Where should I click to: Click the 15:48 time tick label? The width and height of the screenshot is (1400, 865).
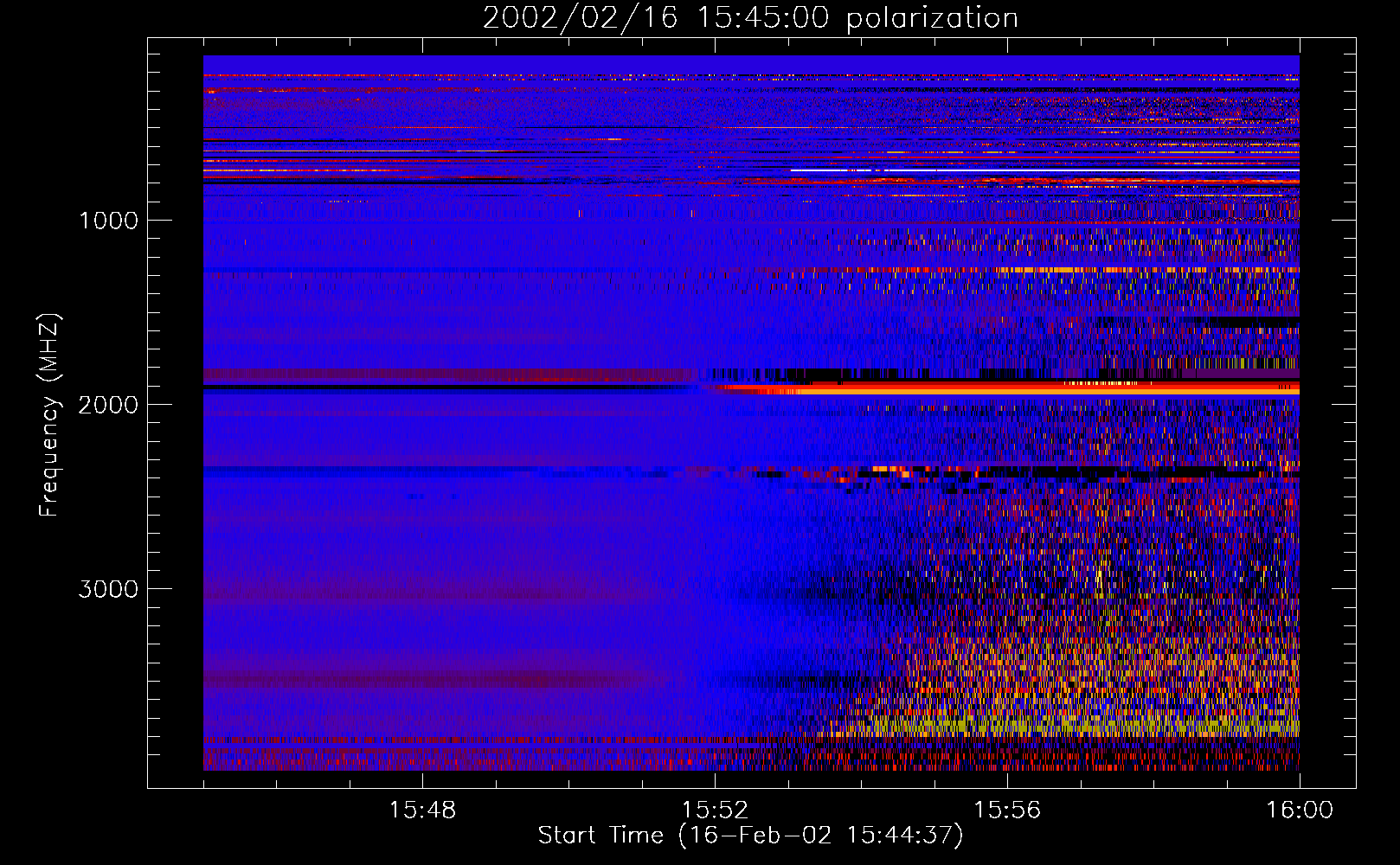click(422, 811)
